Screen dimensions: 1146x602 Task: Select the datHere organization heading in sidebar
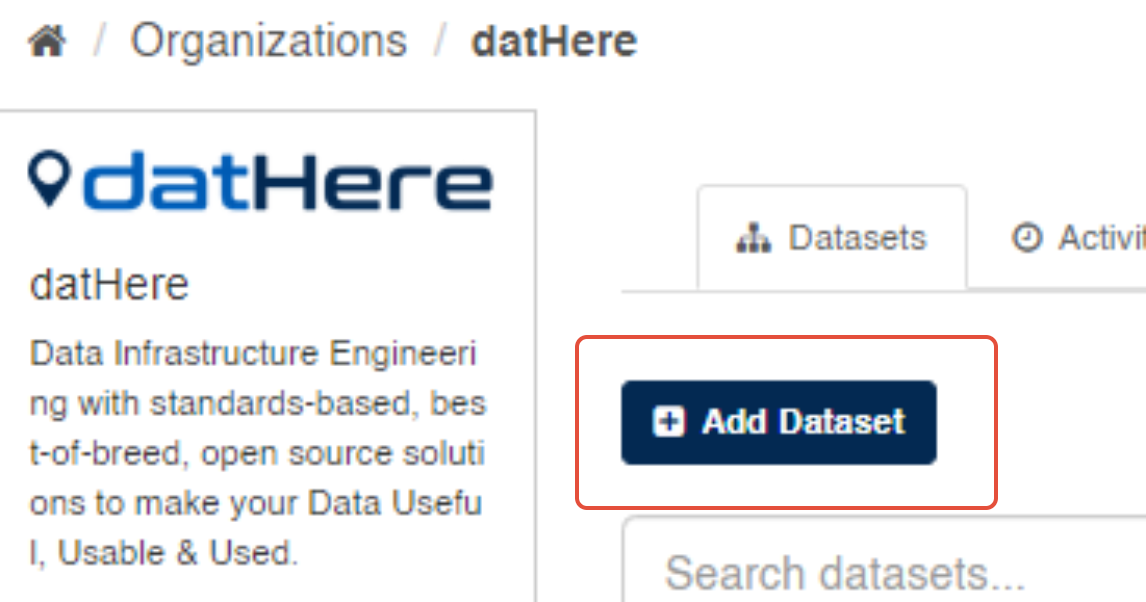coord(109,286)
